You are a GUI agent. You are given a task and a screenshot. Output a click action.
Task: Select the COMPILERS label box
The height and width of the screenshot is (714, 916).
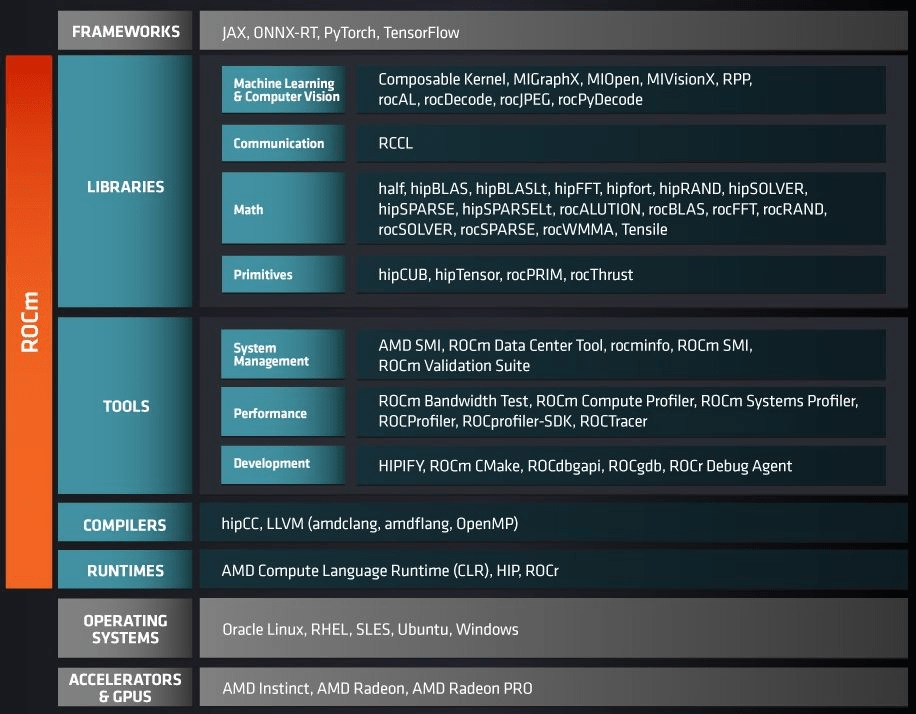click(x=125, y=522)
